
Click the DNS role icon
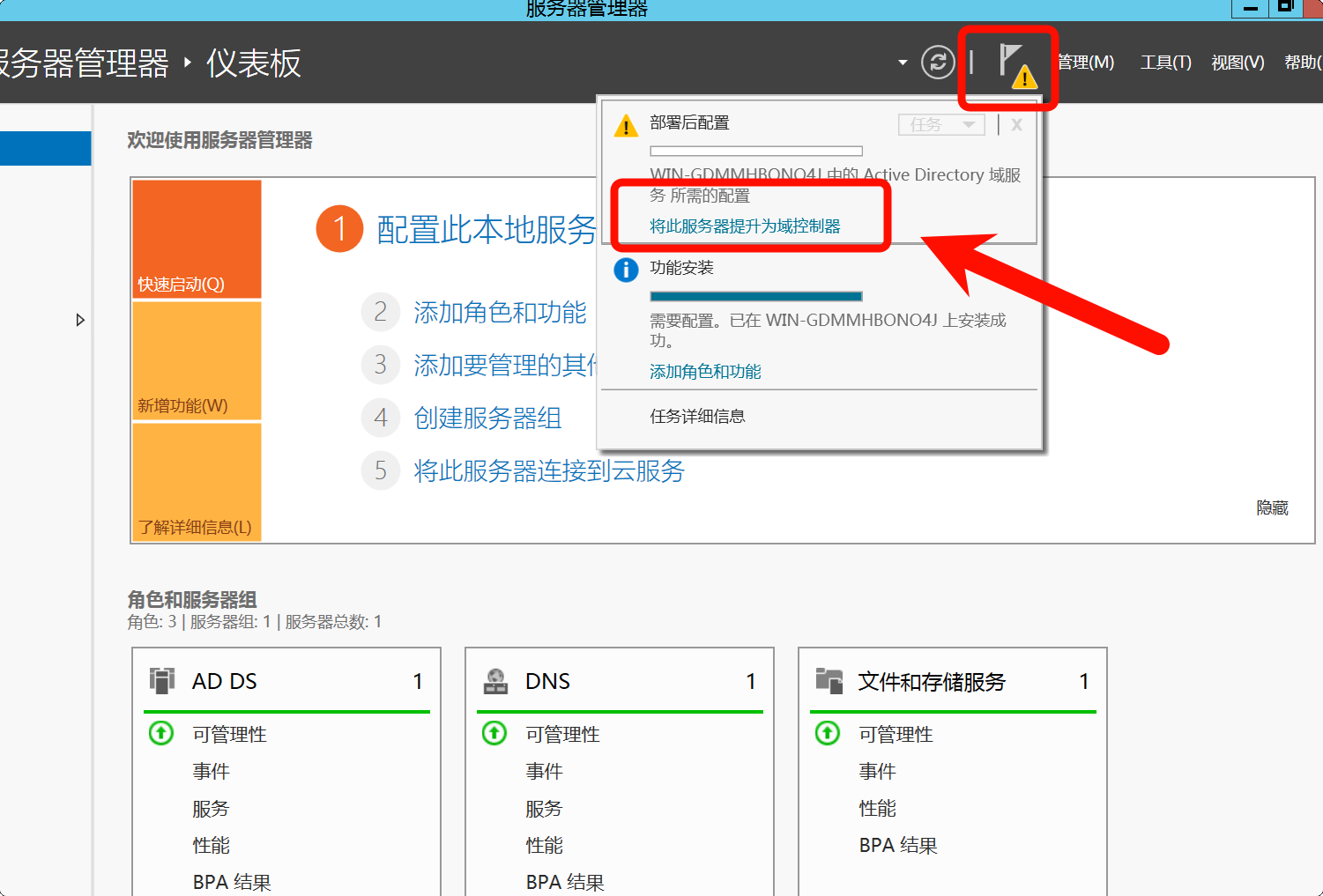[495, 681]
